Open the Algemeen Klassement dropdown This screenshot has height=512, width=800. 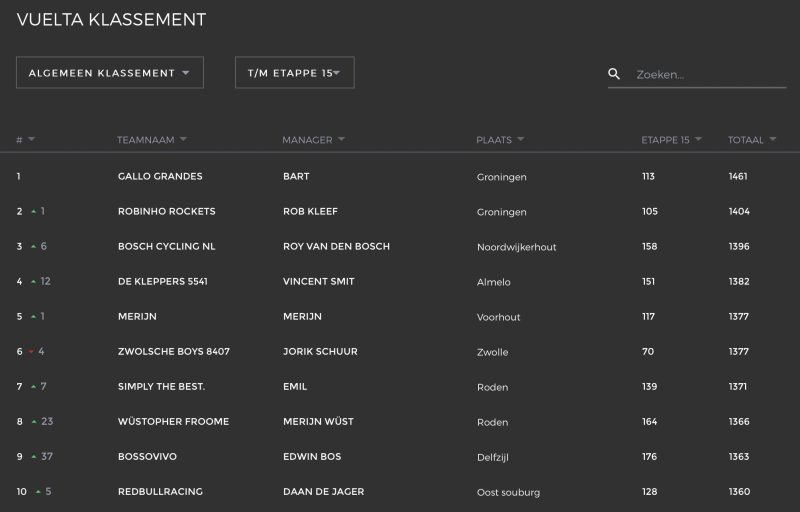[x=110, y=72]
